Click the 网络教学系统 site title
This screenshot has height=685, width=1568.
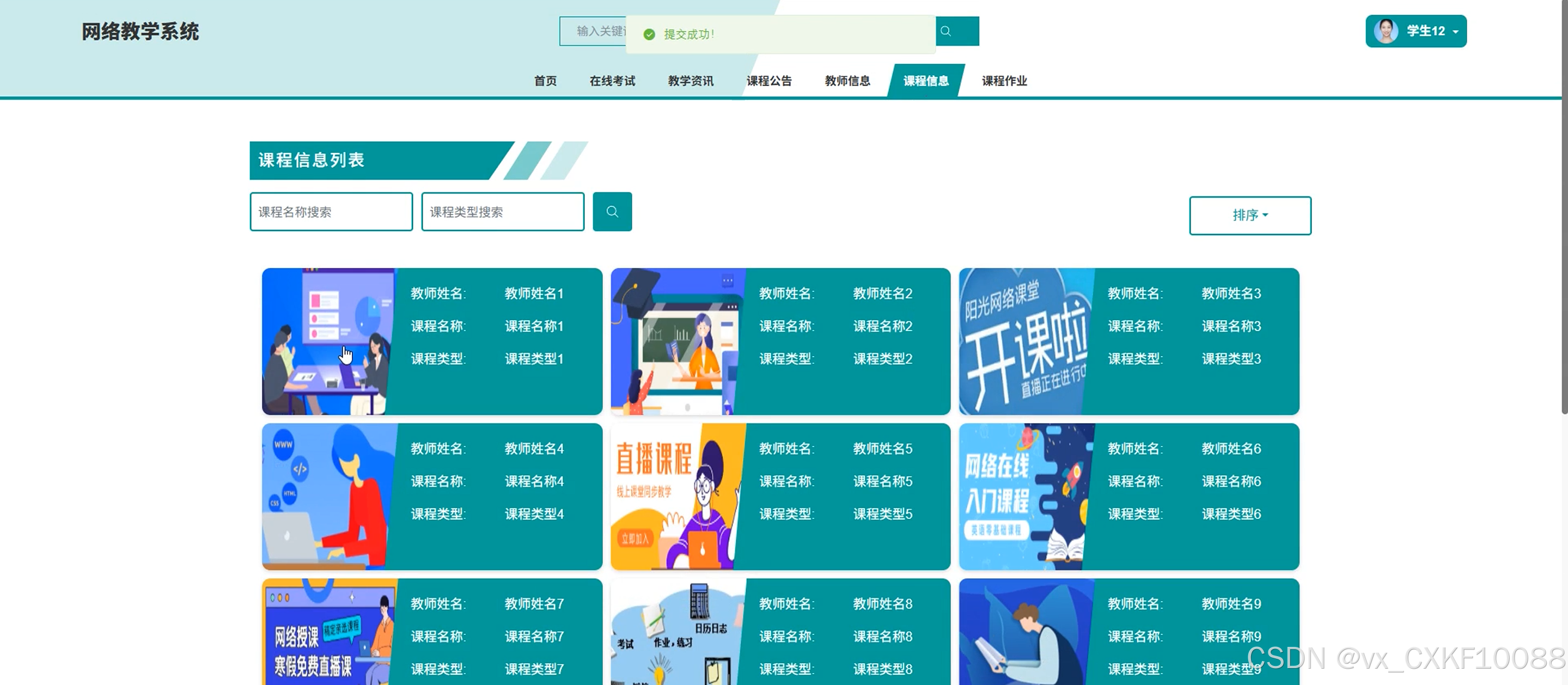tap(140, 32)
